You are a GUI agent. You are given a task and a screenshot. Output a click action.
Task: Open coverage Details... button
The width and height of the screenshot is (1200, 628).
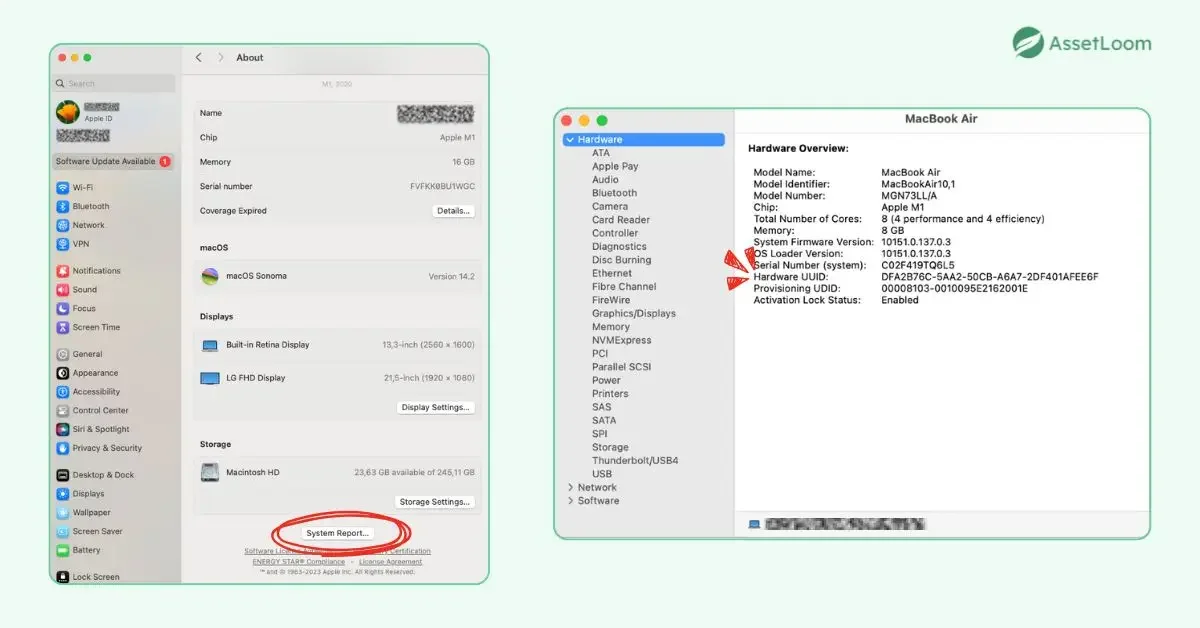pos(453,211)
